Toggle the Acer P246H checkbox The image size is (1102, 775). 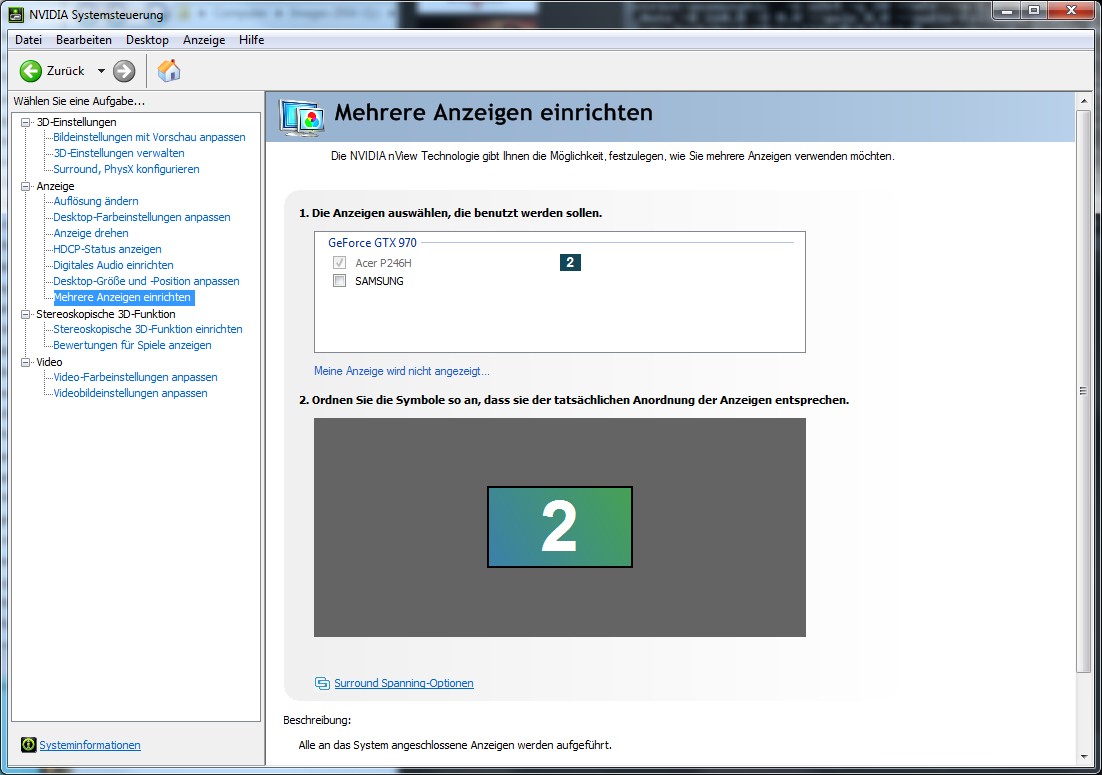[339, 262]
